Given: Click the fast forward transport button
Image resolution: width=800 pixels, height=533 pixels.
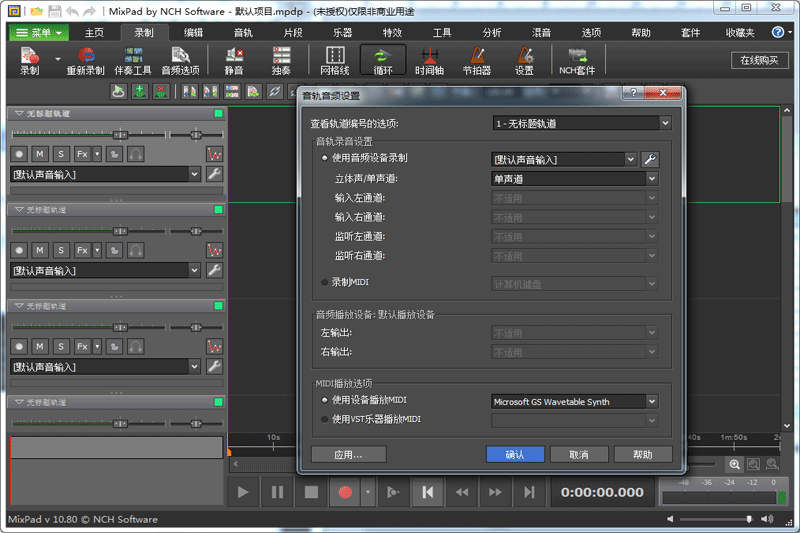Looking at the screenshot, I should [x=495, y=492].
